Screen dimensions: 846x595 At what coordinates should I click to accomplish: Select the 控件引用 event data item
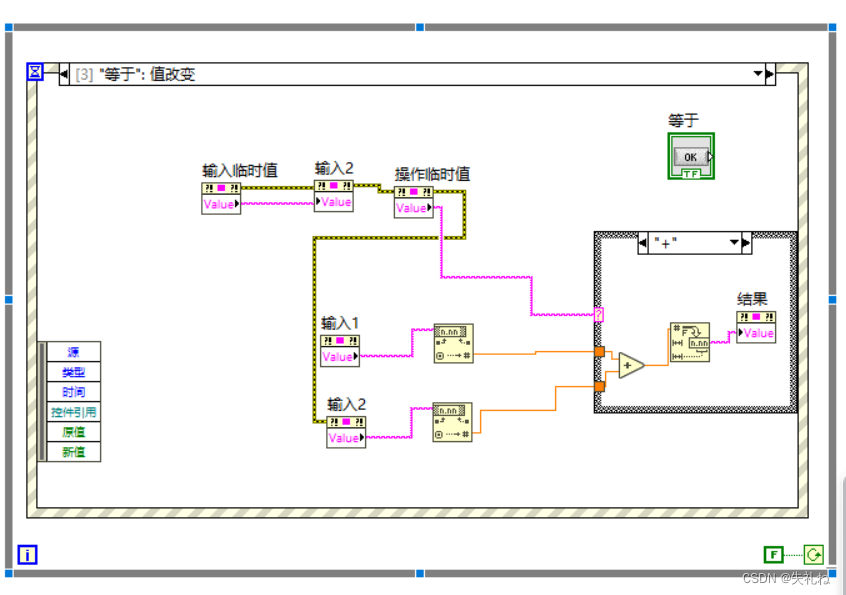click(x=74, y=412)
